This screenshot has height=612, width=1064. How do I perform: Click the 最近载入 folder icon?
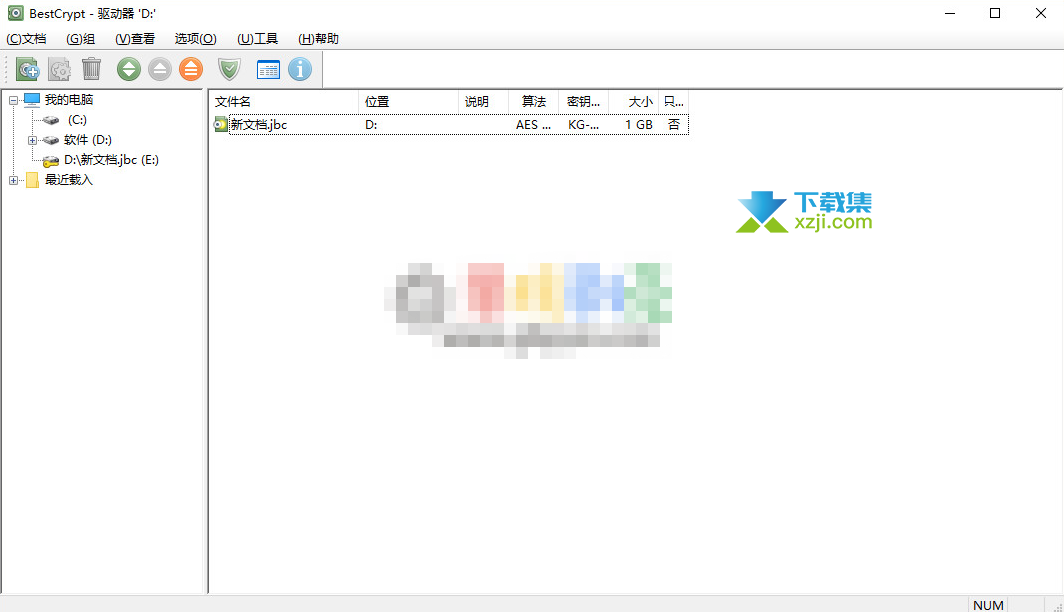tap(32, 180)
